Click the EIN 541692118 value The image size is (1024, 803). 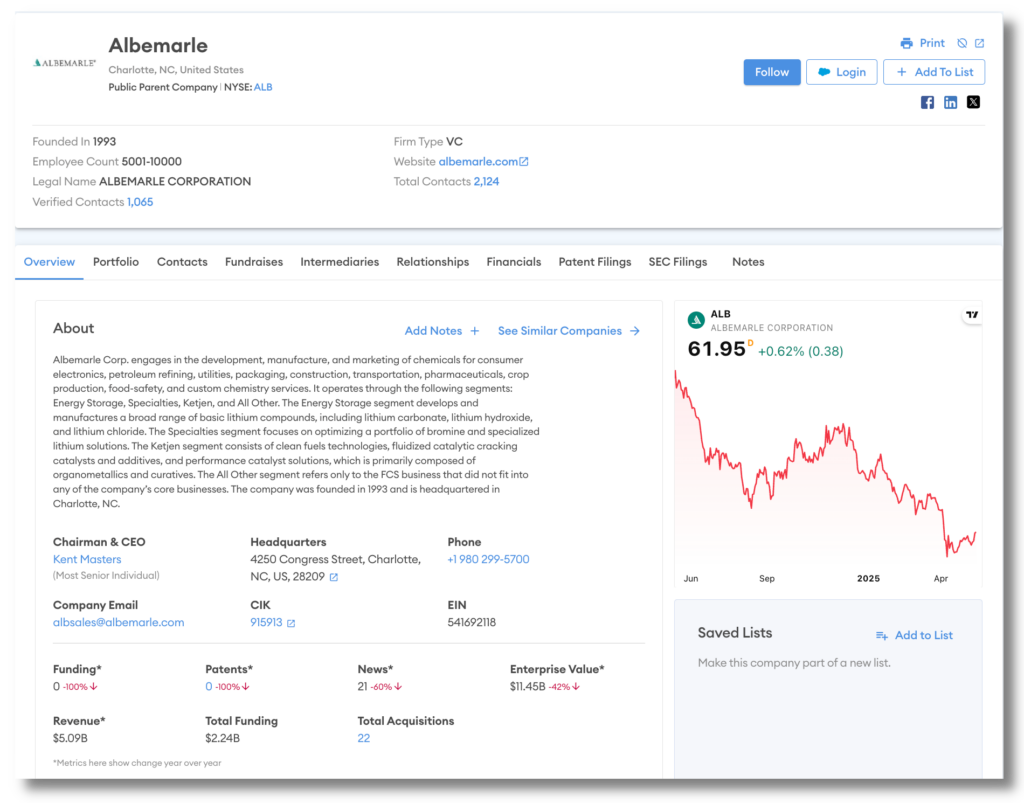point(472,622)
